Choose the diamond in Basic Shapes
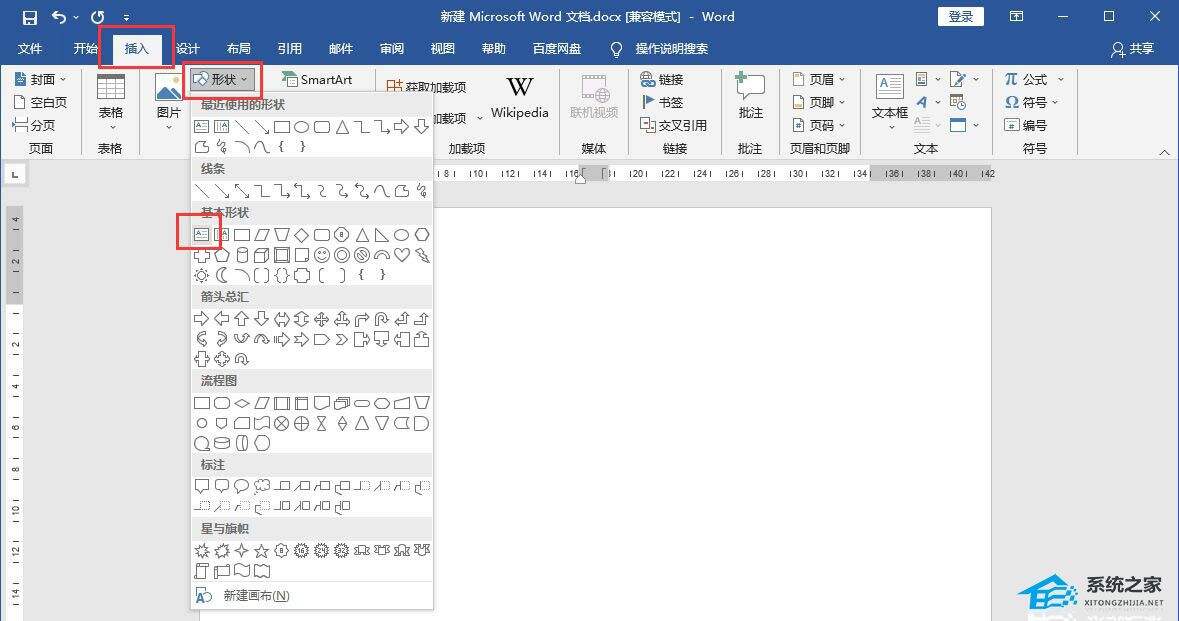 point(302,235)
